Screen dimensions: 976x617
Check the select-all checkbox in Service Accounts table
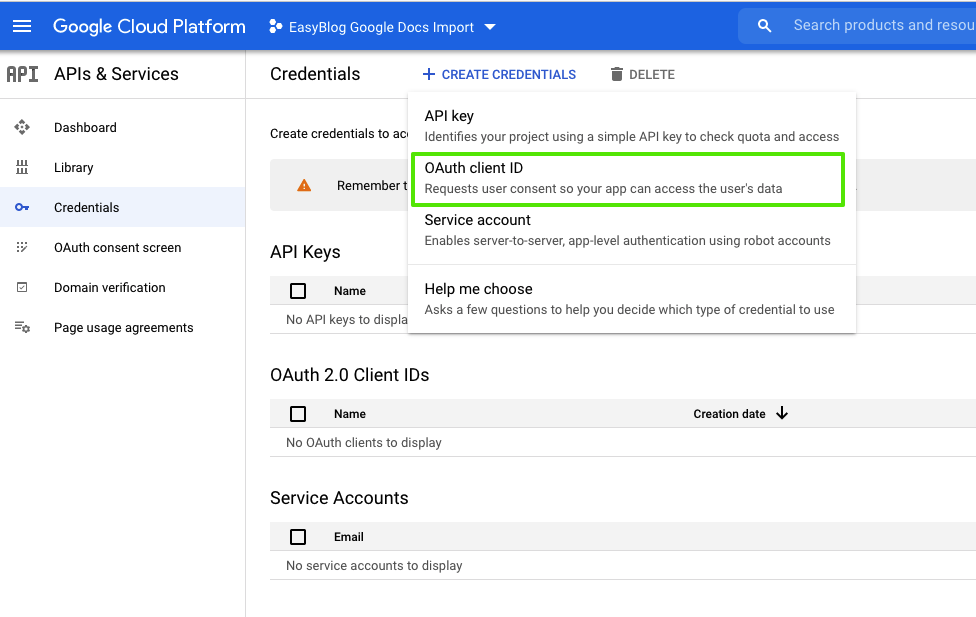(x=298, y=537)
